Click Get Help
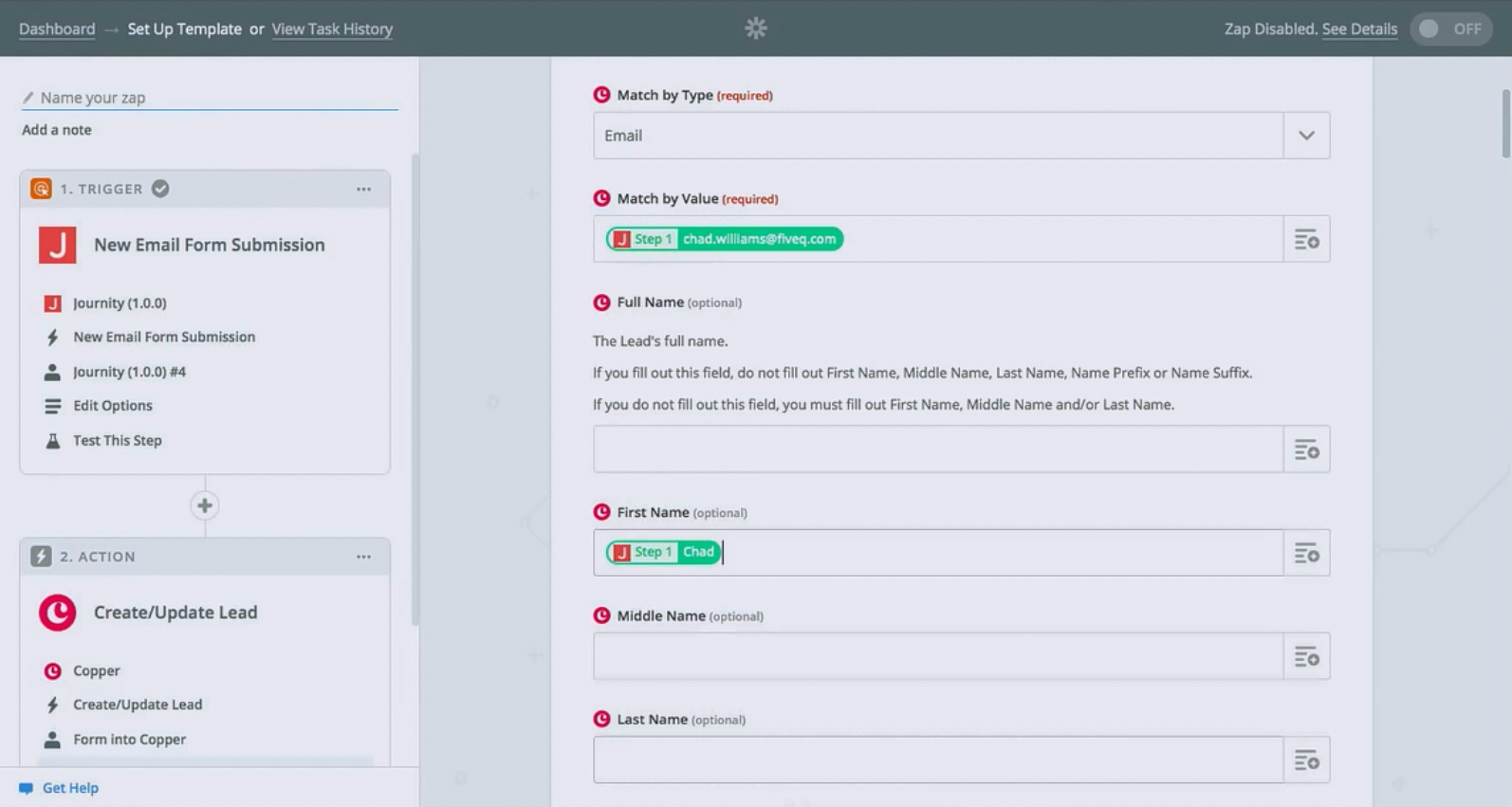This screenshot has height=807, width=1512. pyautogui.click(x=70, y=788)
